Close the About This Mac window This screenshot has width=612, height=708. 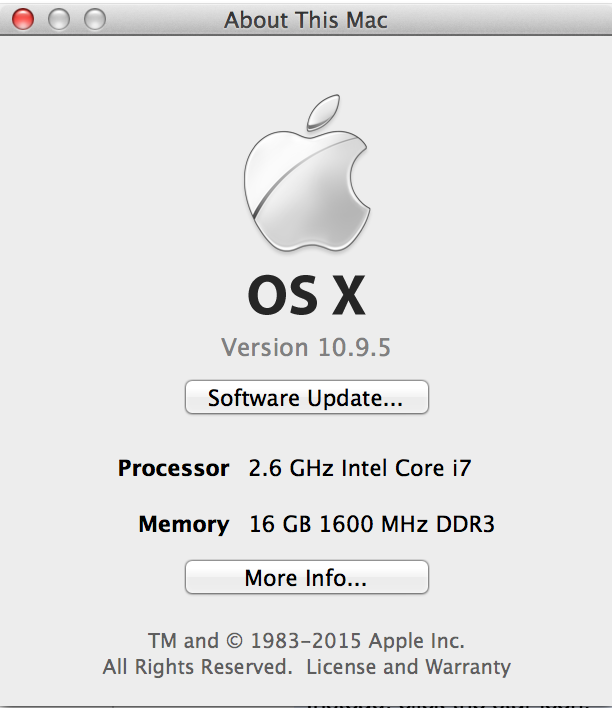23,19
